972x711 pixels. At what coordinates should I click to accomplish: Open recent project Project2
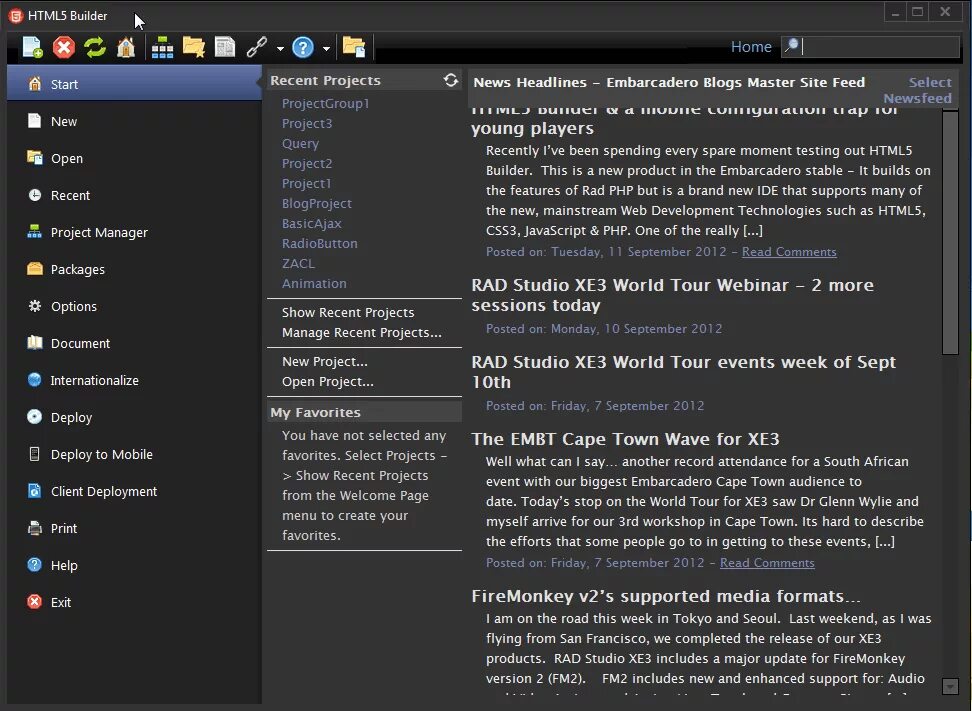(307, 164)
